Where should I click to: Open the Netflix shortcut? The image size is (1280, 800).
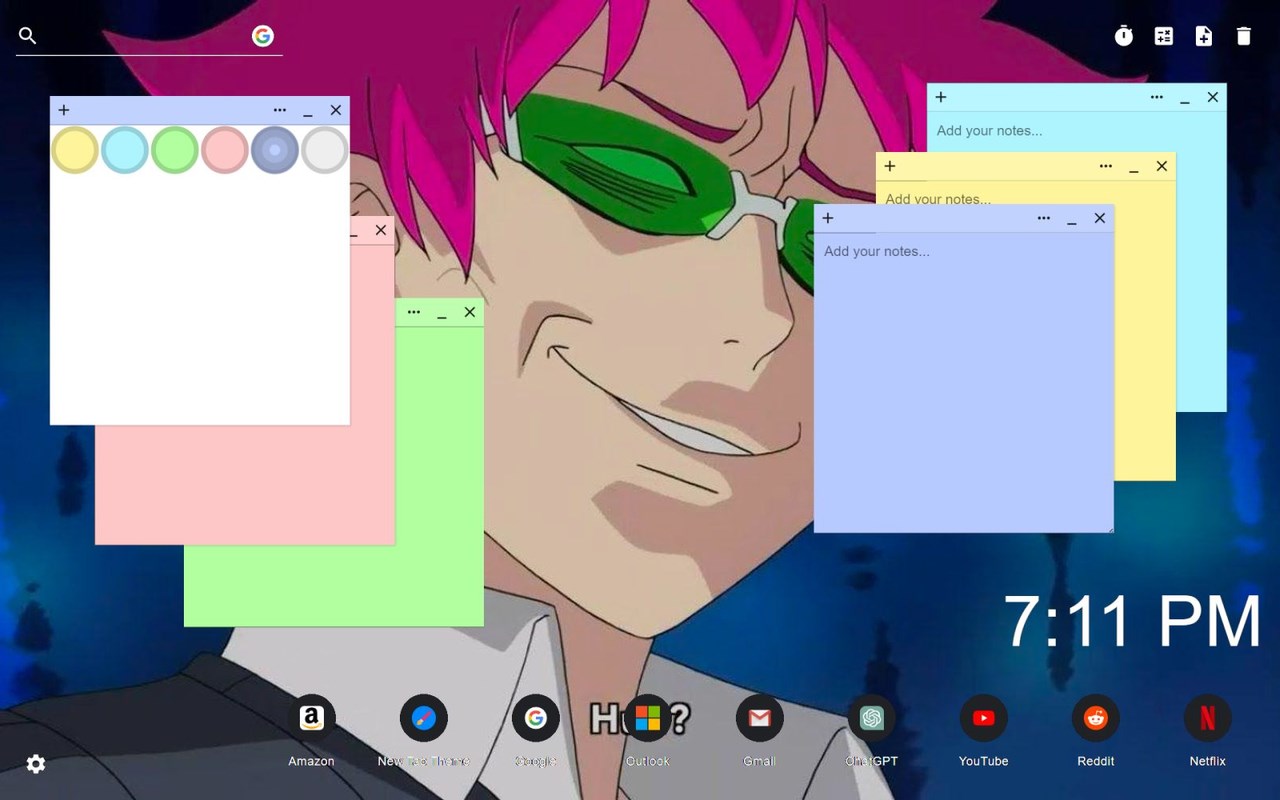coord(1208,718)
